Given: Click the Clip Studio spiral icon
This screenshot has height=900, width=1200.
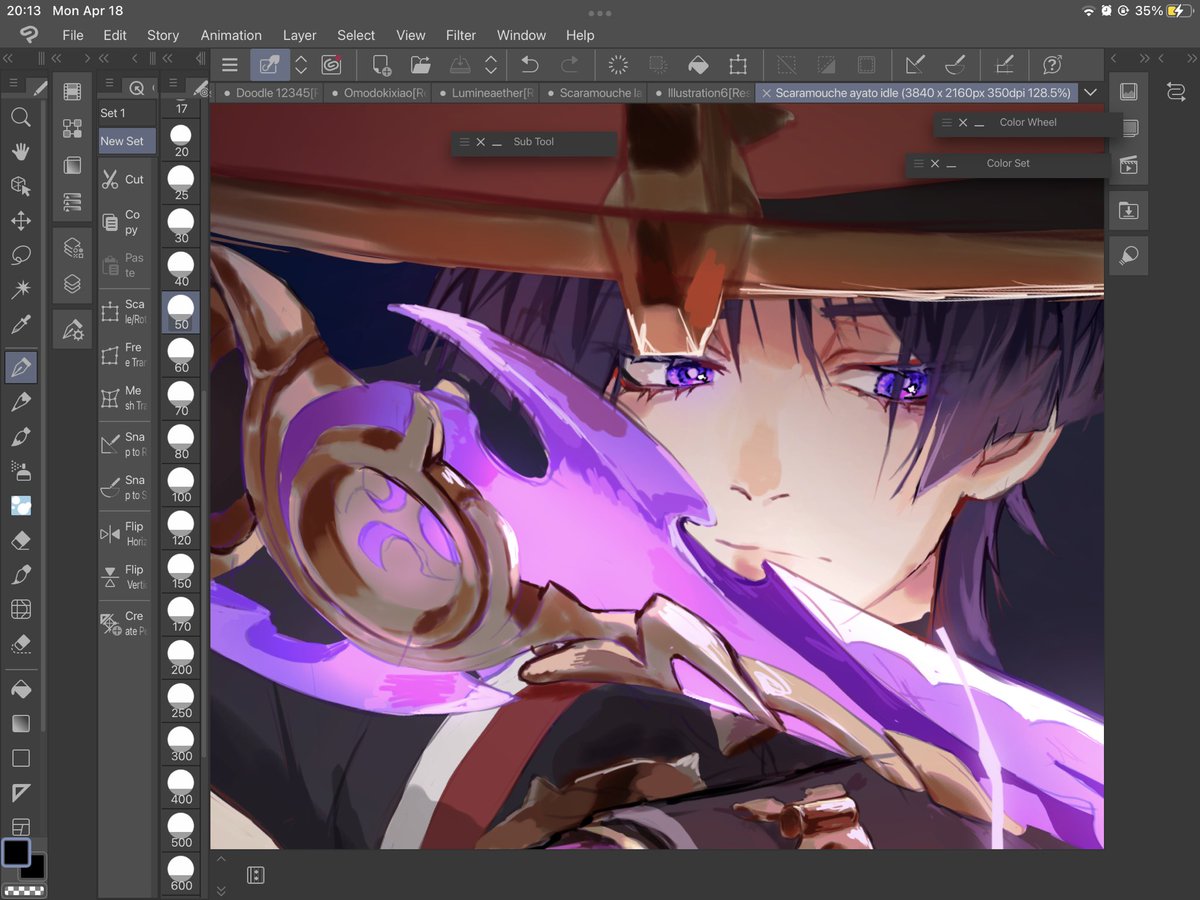Looking at the screenshot, I should click(x=331, y=65).
